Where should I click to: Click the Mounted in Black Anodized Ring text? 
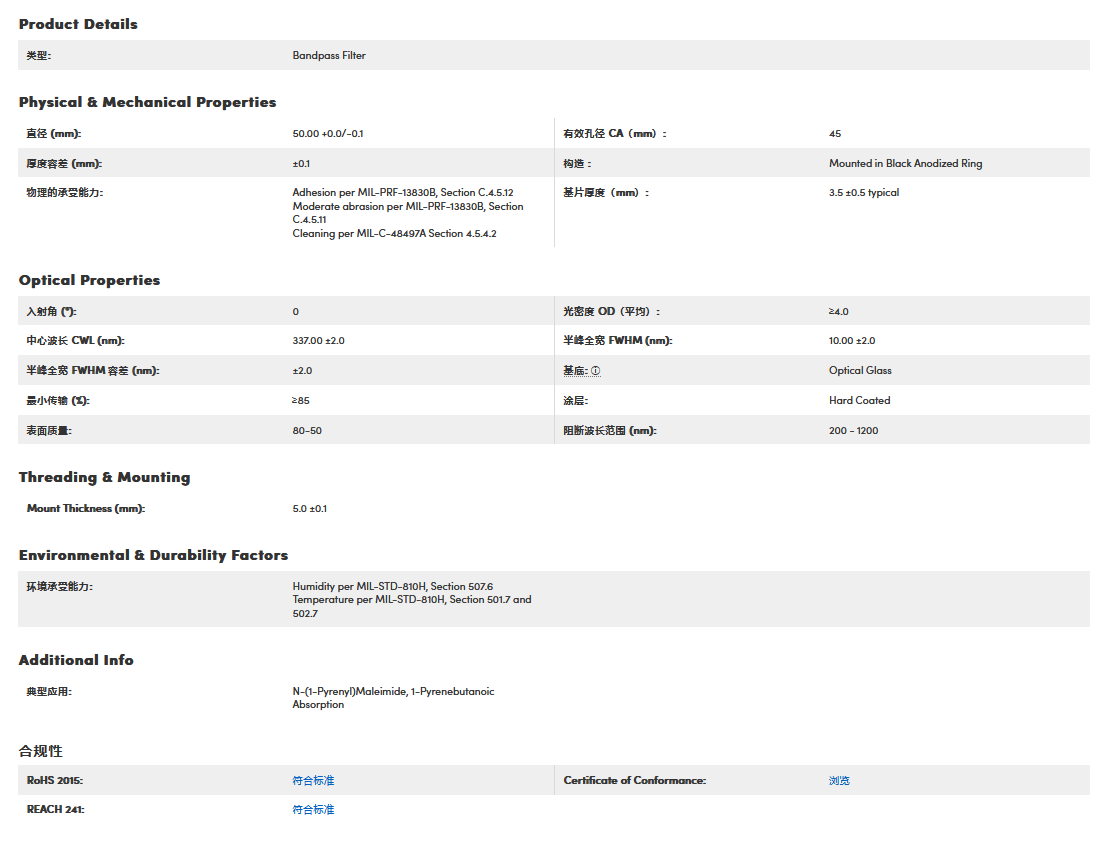coord(905,163)
